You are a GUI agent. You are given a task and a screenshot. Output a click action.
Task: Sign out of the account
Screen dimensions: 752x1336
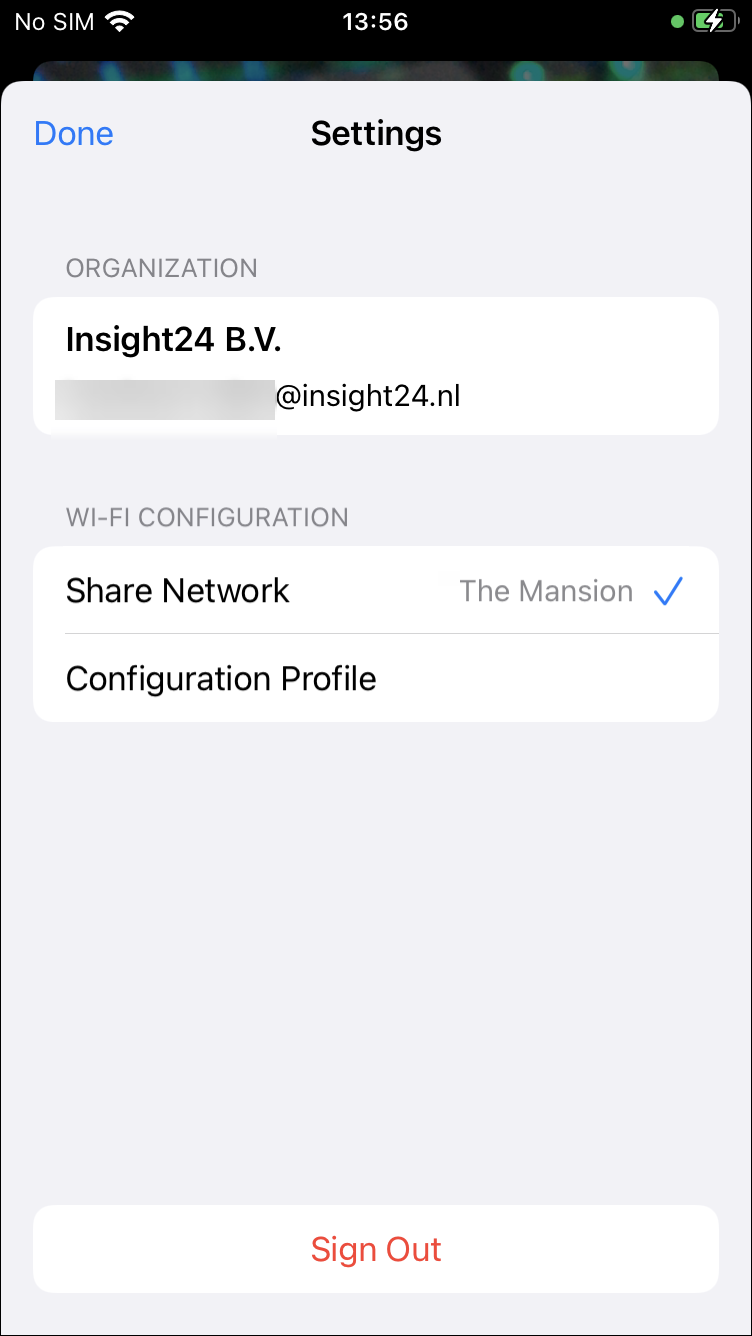(376, 1249)
